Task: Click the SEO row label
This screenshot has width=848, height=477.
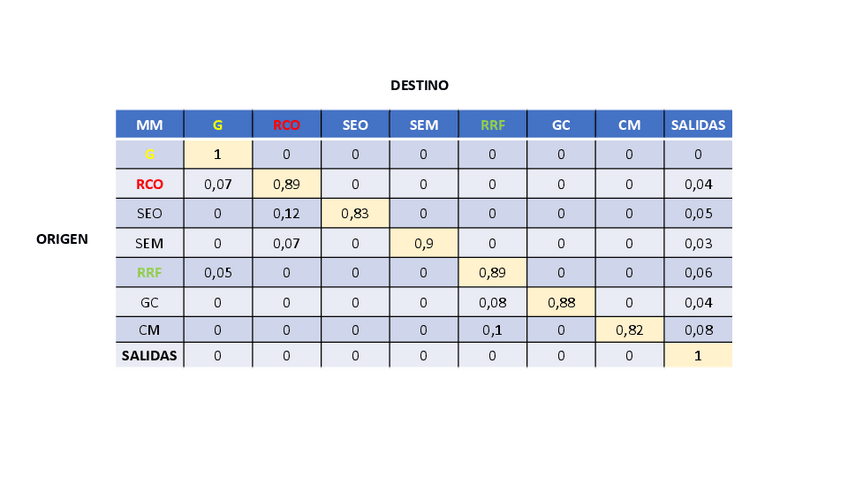Action: point(149,213)
